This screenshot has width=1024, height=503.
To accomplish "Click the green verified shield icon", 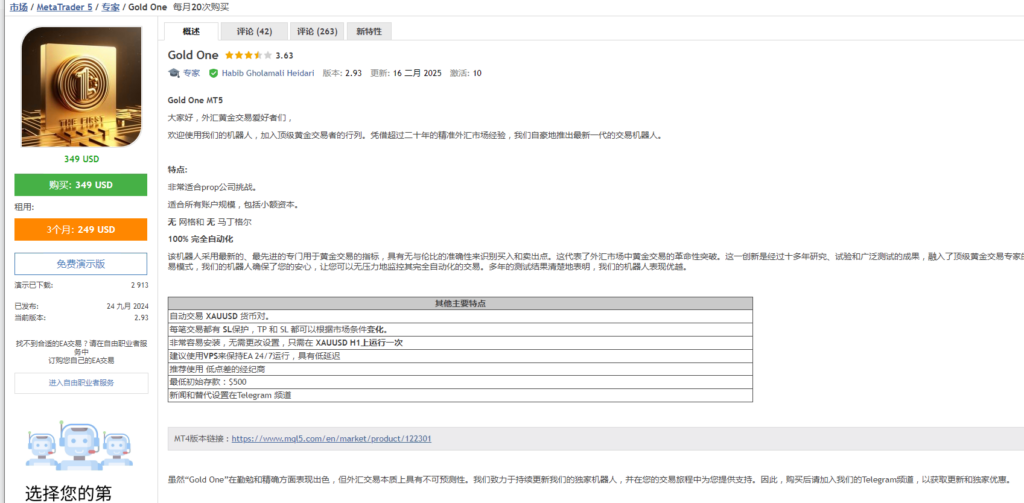I will click(x=213, y=73).
